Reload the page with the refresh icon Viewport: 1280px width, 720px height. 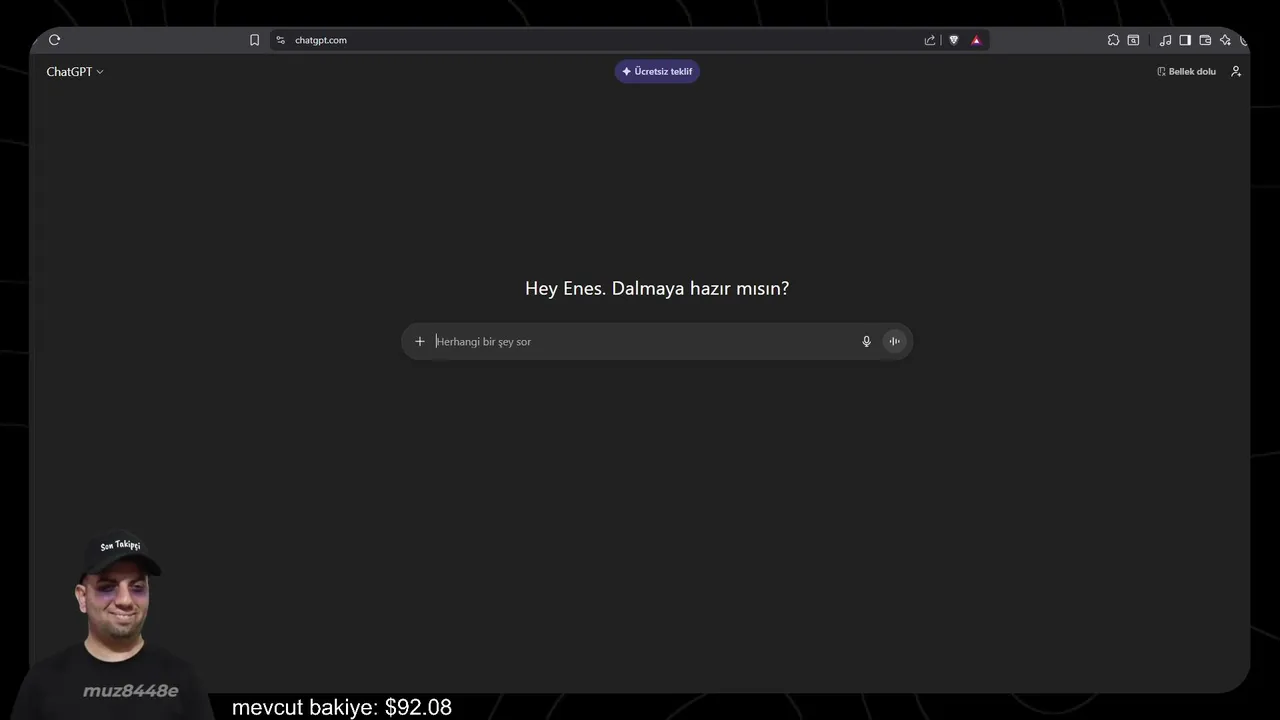tap(54, 40)
